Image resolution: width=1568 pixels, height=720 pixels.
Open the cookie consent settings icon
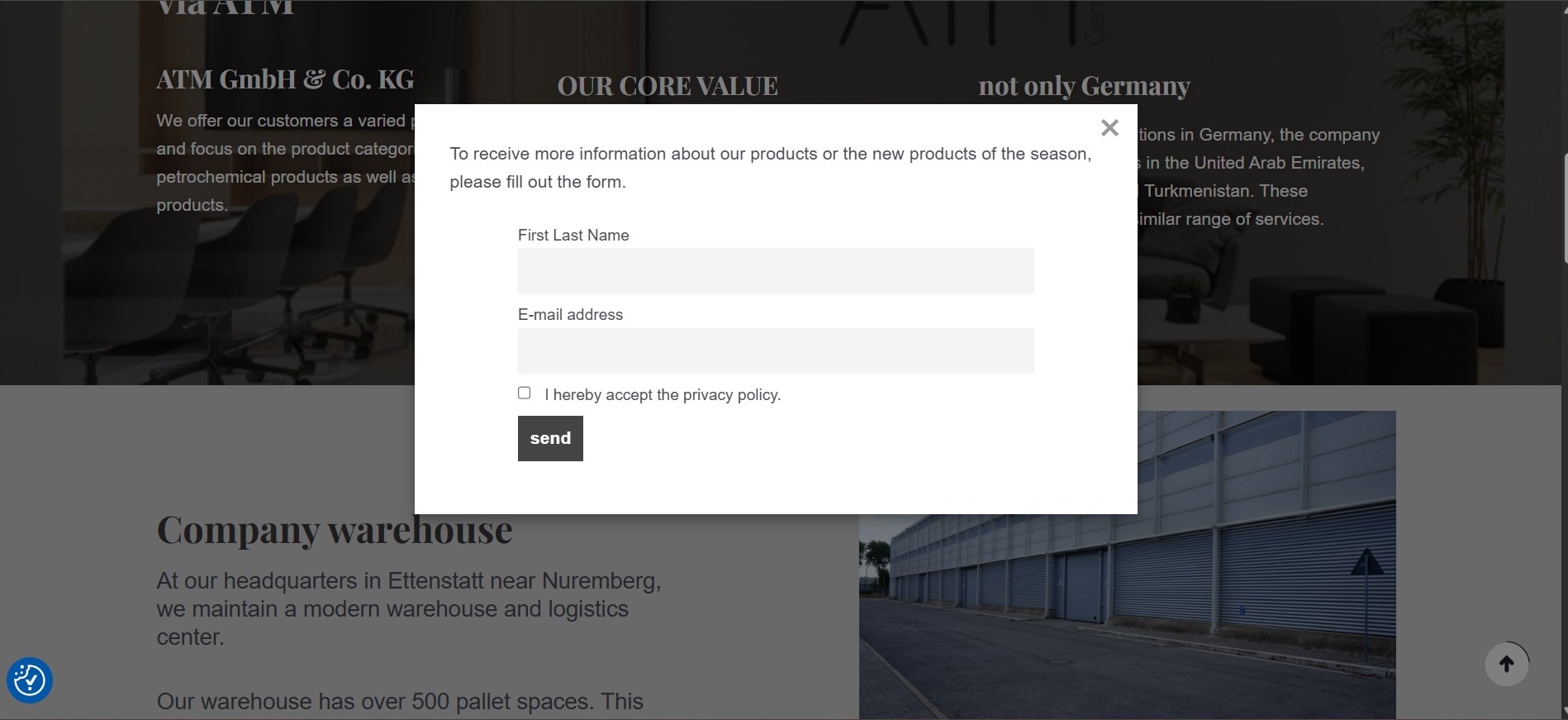click(x=30, y=680)
